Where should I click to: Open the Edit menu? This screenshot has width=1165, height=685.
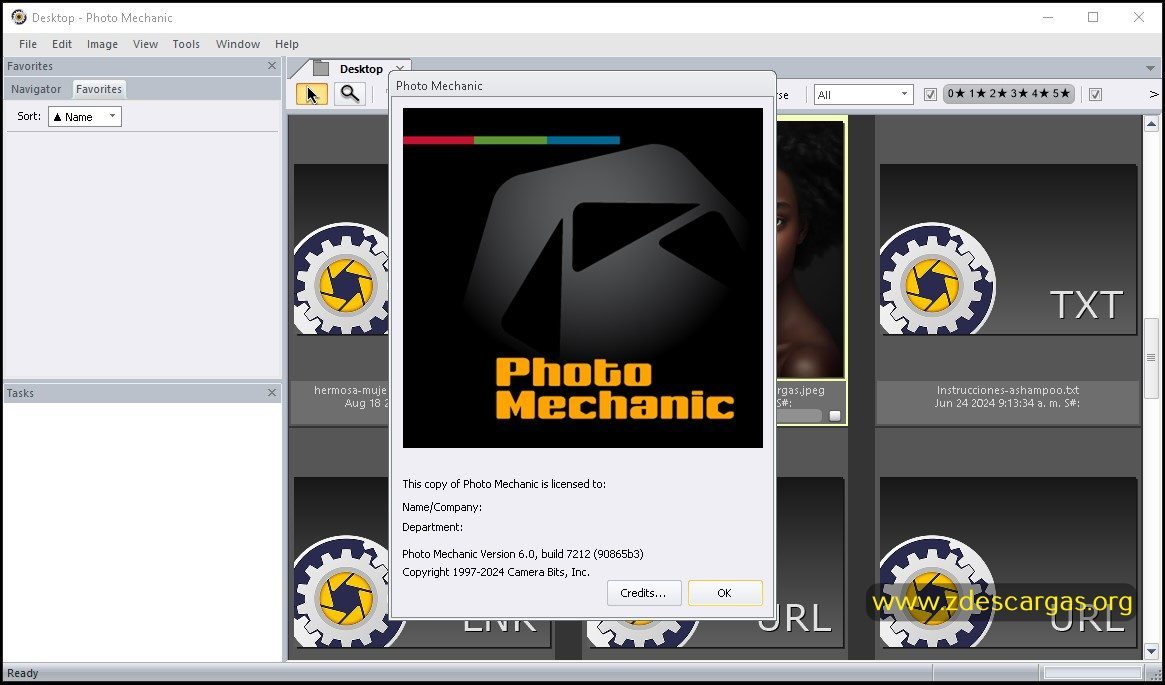click(x=62, y=44)
